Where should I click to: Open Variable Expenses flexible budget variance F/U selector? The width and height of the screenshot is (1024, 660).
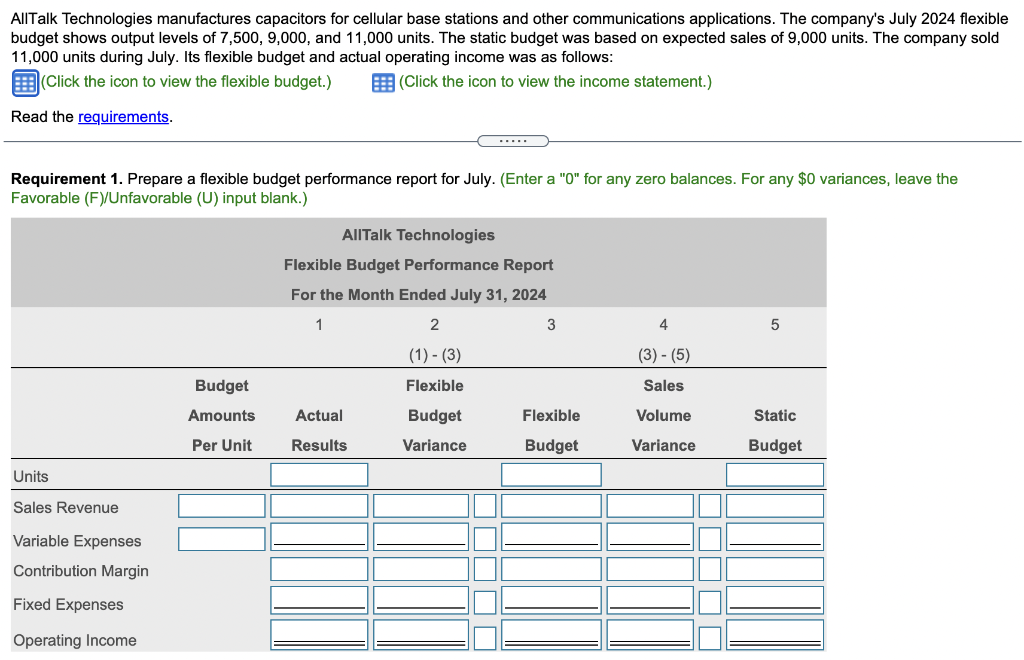click(x=485, y=538)
